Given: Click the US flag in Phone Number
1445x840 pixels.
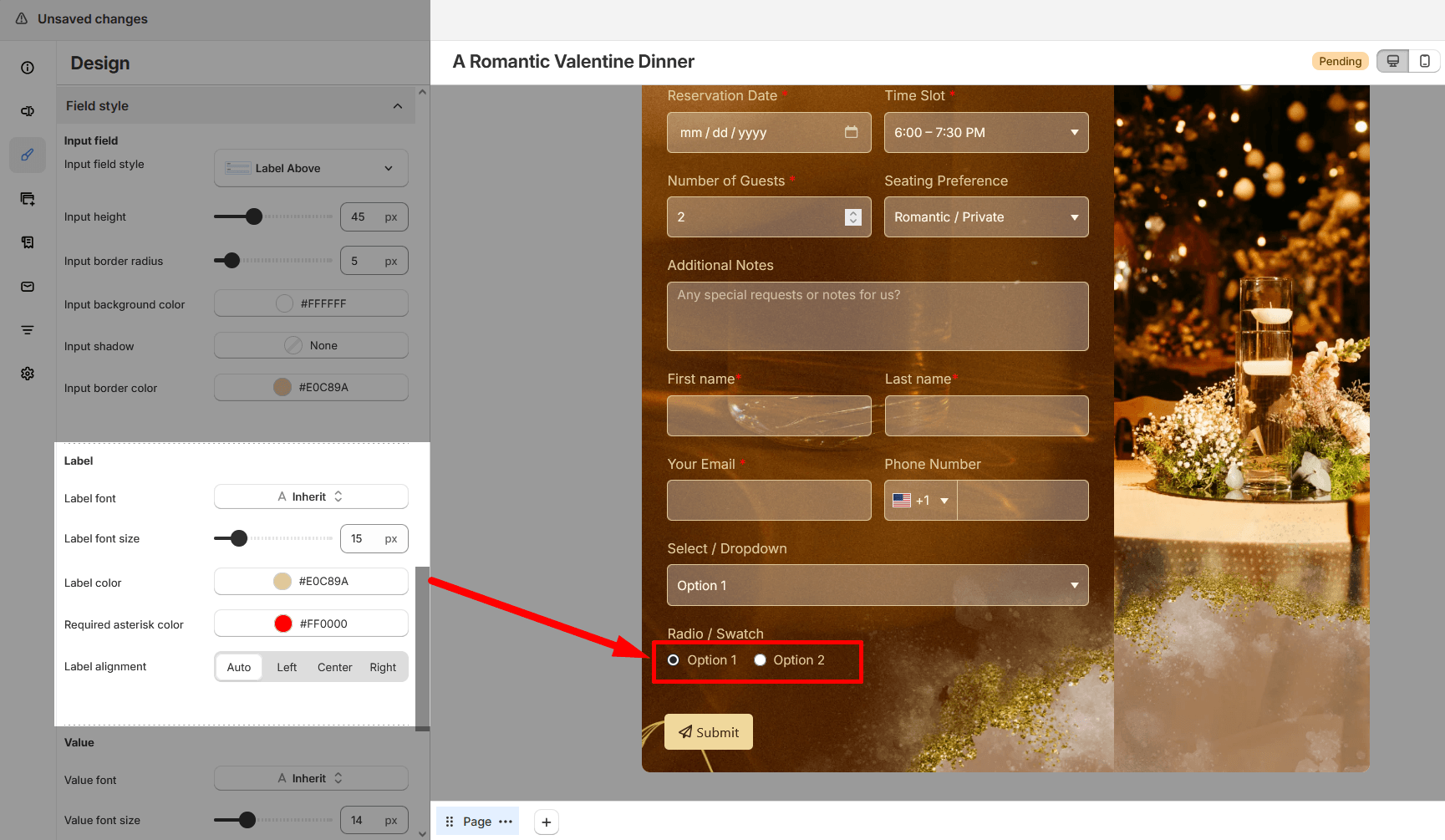Looking at the screenshot, I should point(902,501).
